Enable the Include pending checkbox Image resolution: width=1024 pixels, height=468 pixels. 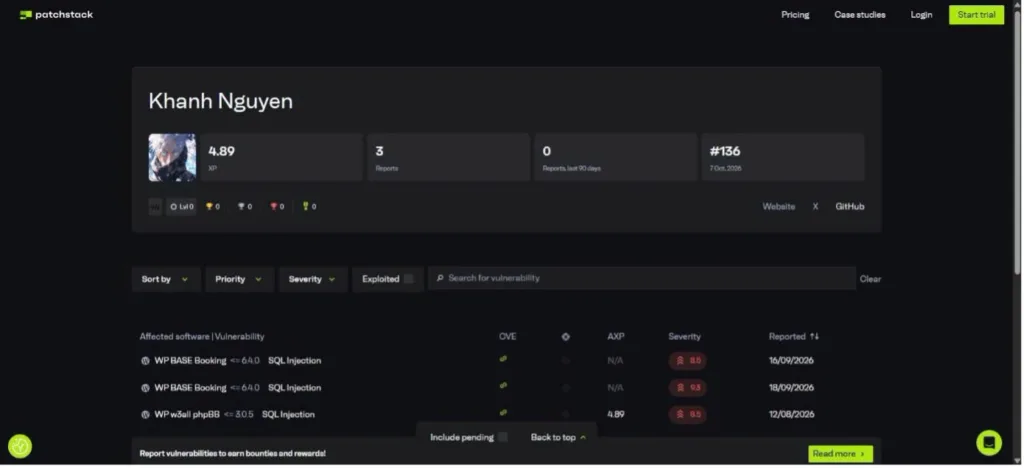click(502, 437)
